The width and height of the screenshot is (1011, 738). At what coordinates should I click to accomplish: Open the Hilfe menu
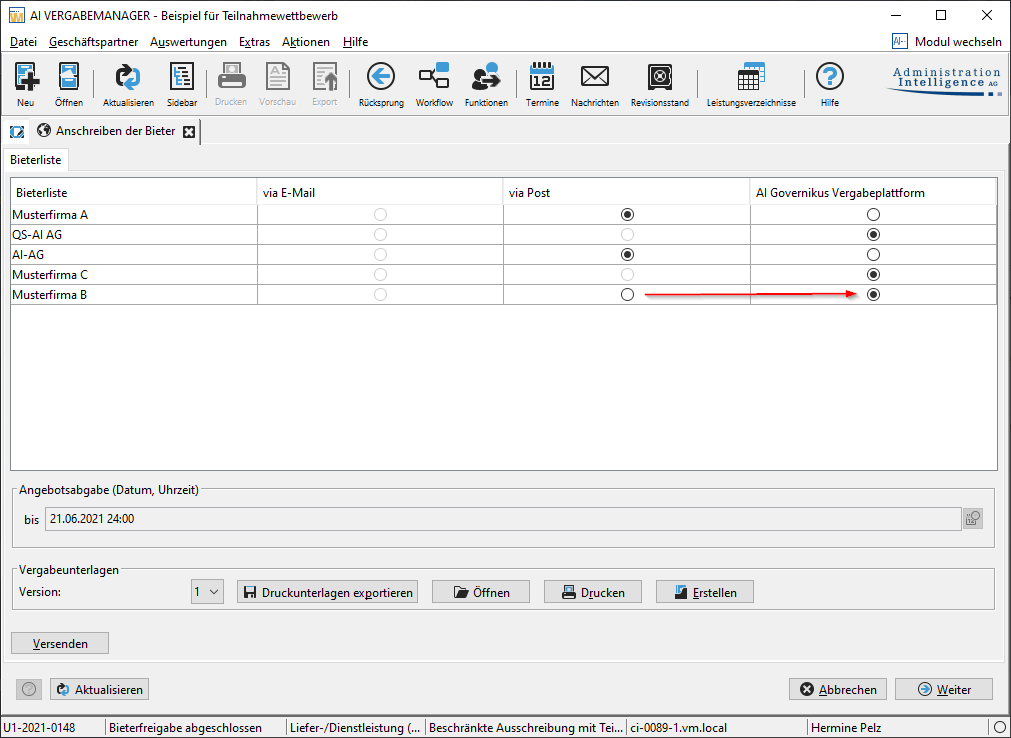(355, 42)
